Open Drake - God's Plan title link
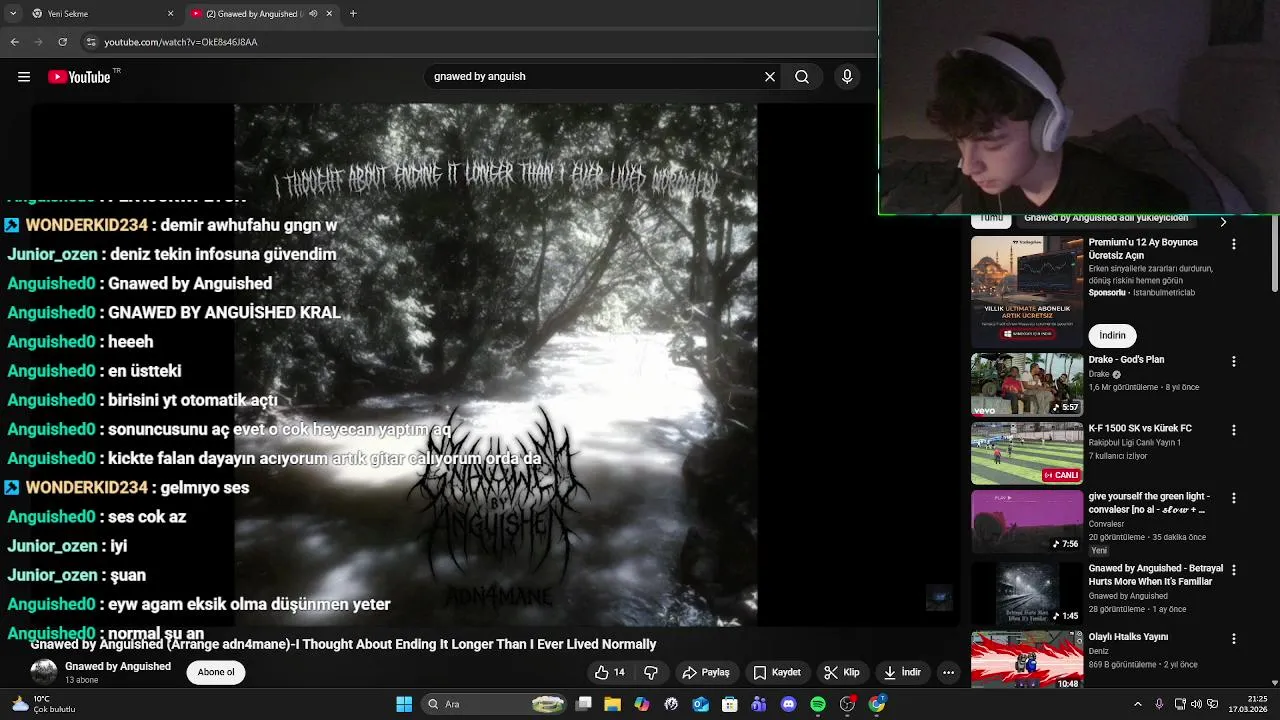Viewport: 1280px width, 720px height. coord(1126,360)
